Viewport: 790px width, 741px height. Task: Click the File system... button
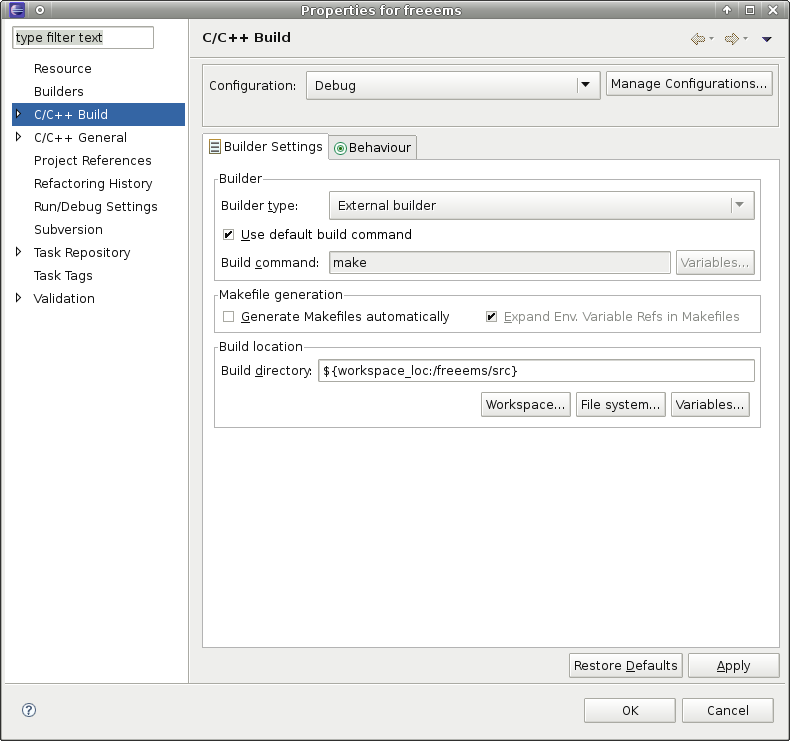click(x=620, y=405)
